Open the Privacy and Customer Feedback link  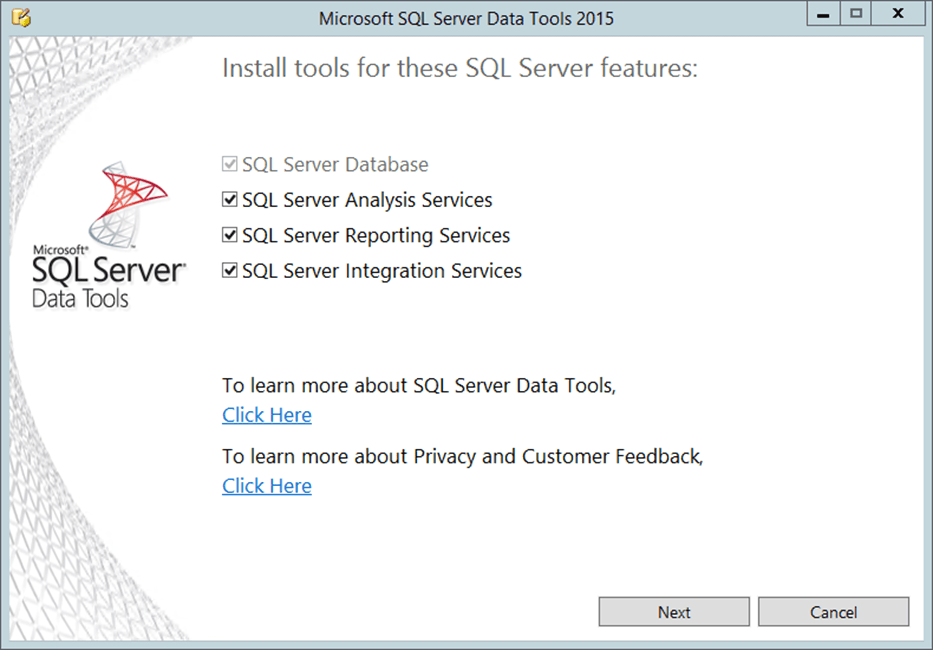(266, 486)
